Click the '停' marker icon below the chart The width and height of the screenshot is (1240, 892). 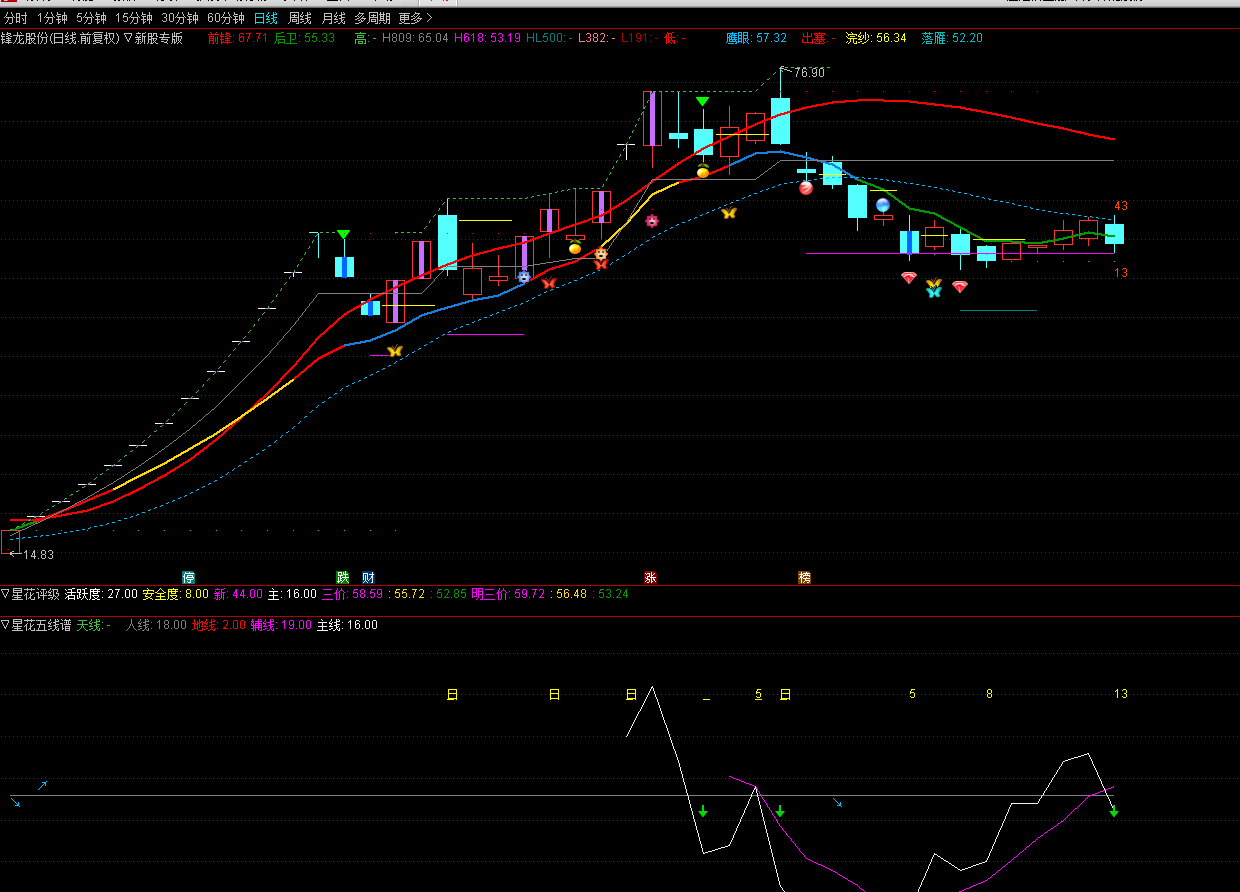pyautogui.click(x=189, y=577)
